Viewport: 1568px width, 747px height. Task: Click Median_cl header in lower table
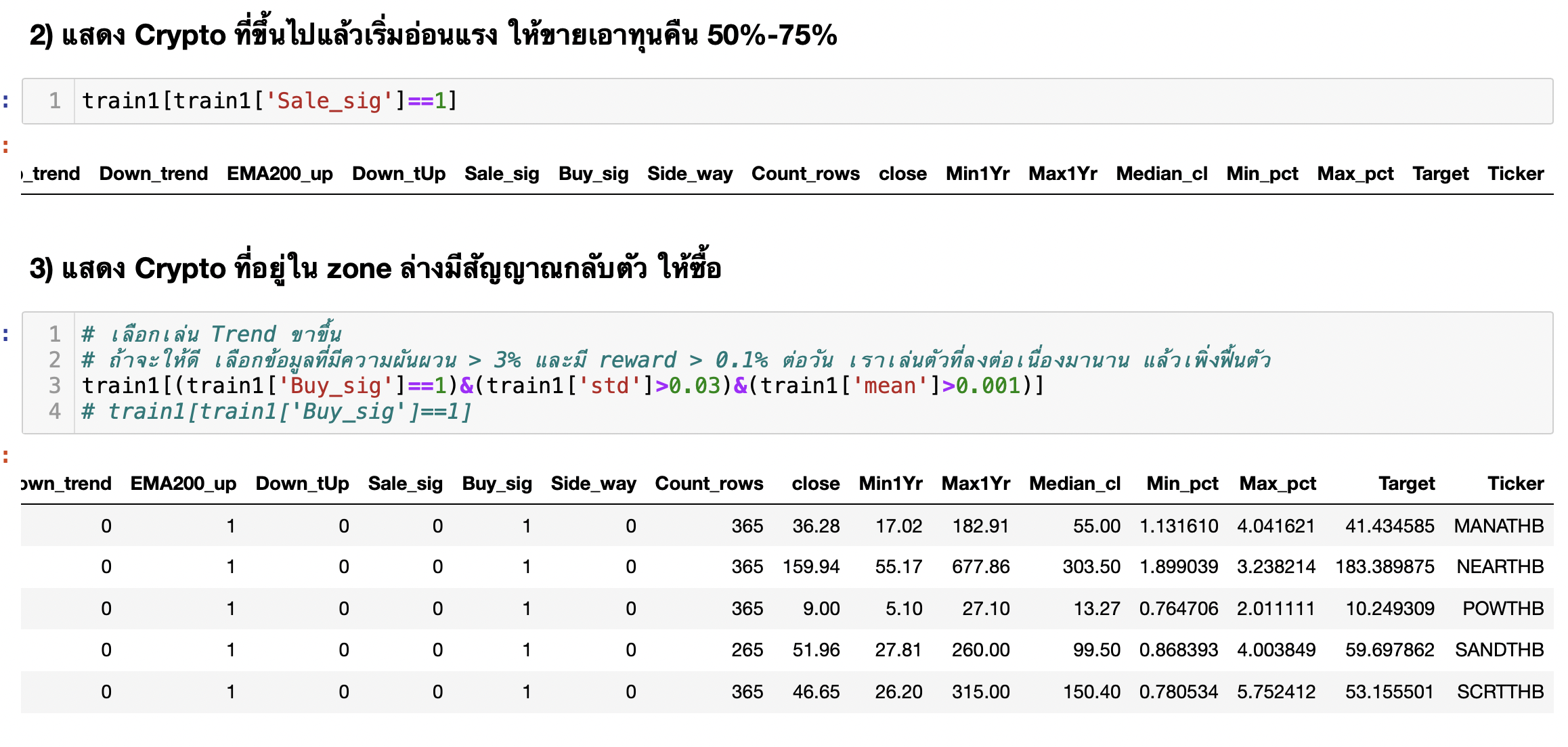[x=1075, y=484]
